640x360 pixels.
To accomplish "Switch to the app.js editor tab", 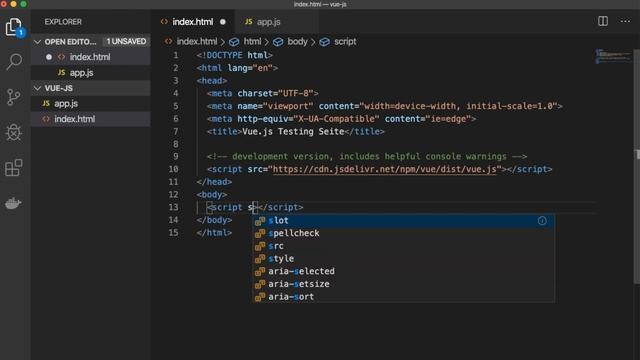I will coord(268,22).
